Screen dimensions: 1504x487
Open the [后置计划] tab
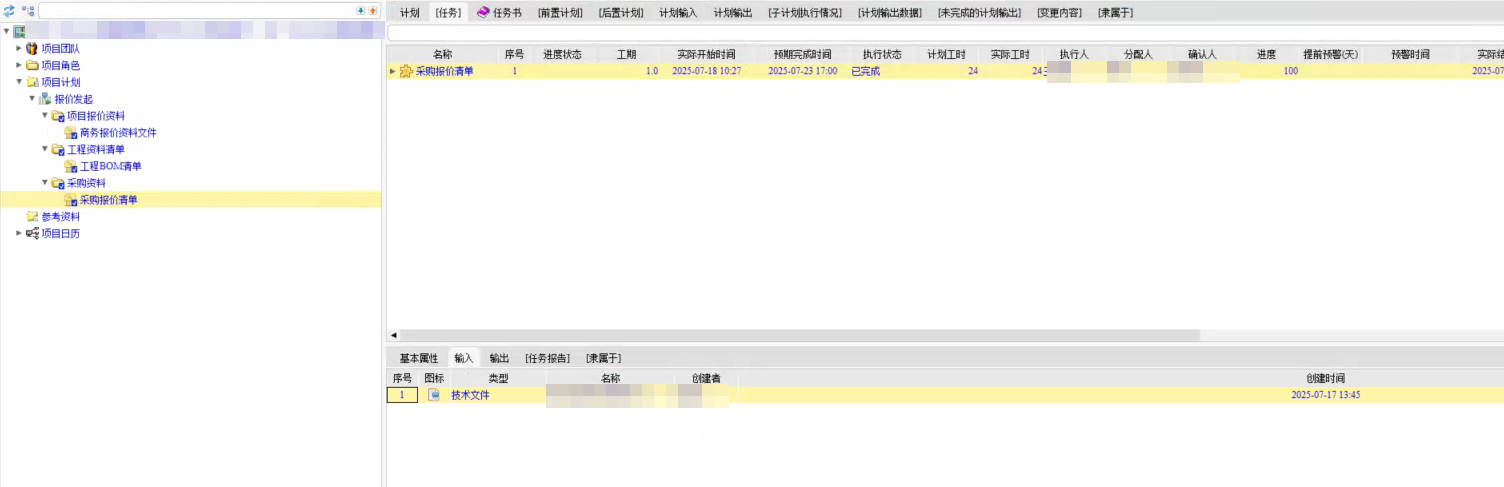point(621,13)
